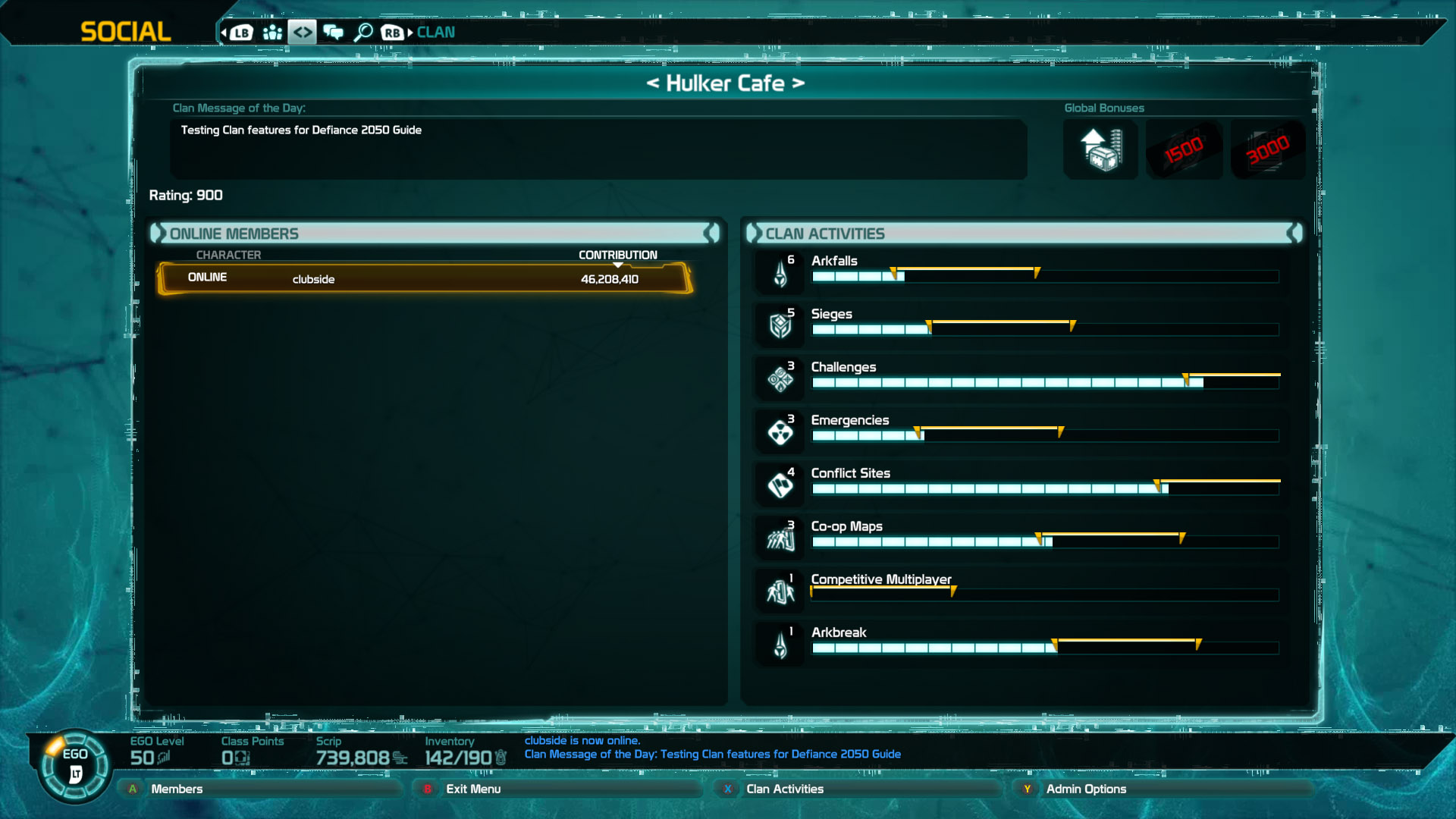Sort by the CONTRIBUTION column header
Image resolution: width=1456 pixels, height=819 pixels.
[618, 255]
